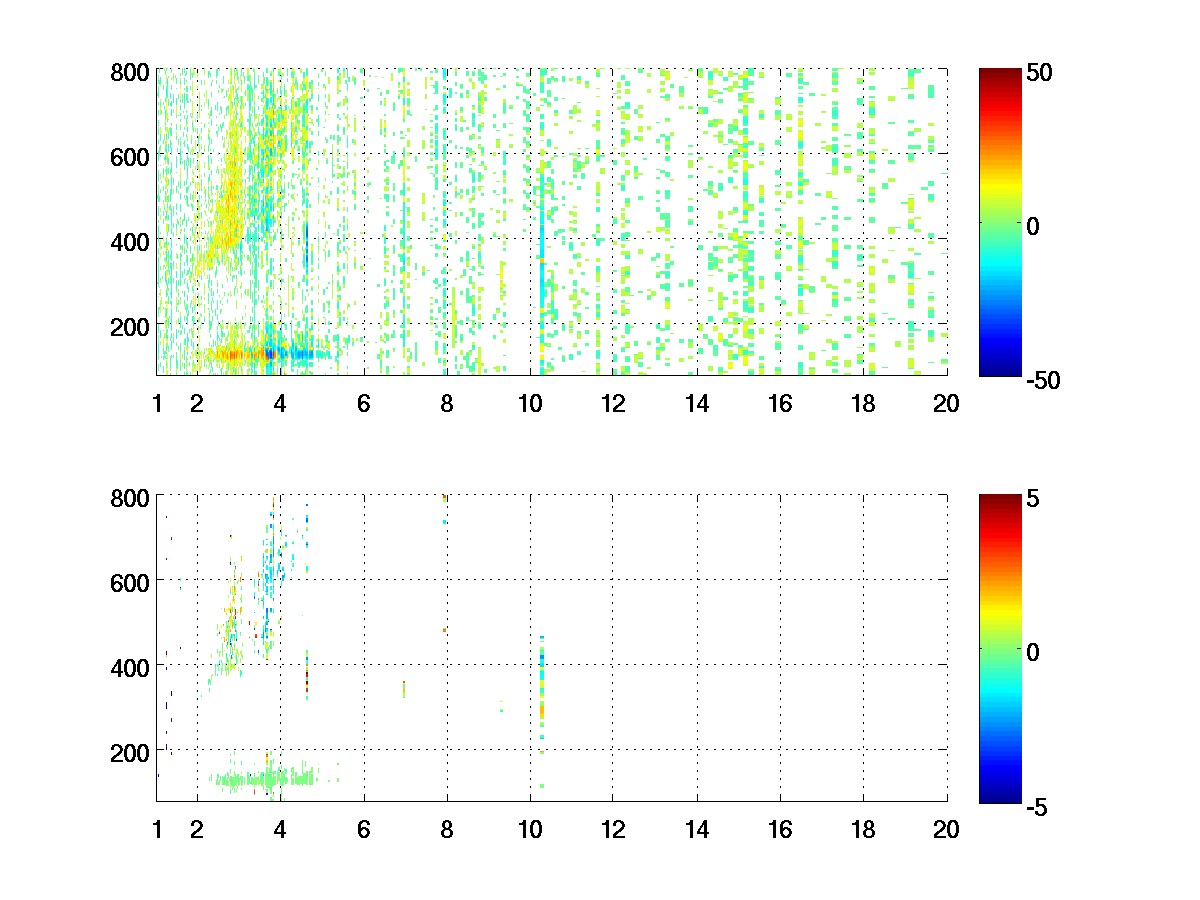This screenshot has width=1200, height=900.
Task: Select the "50" label on top colorbar
Action: coord(1039,72)
